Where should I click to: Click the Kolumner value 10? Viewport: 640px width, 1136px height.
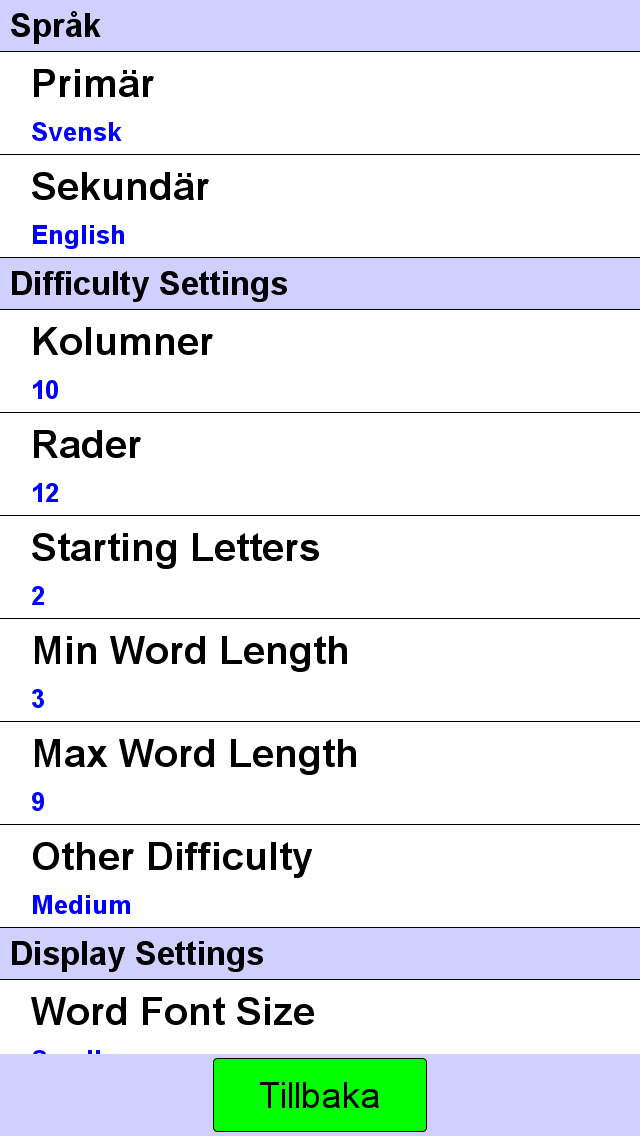pyautogui.click(x=45, y=390)
